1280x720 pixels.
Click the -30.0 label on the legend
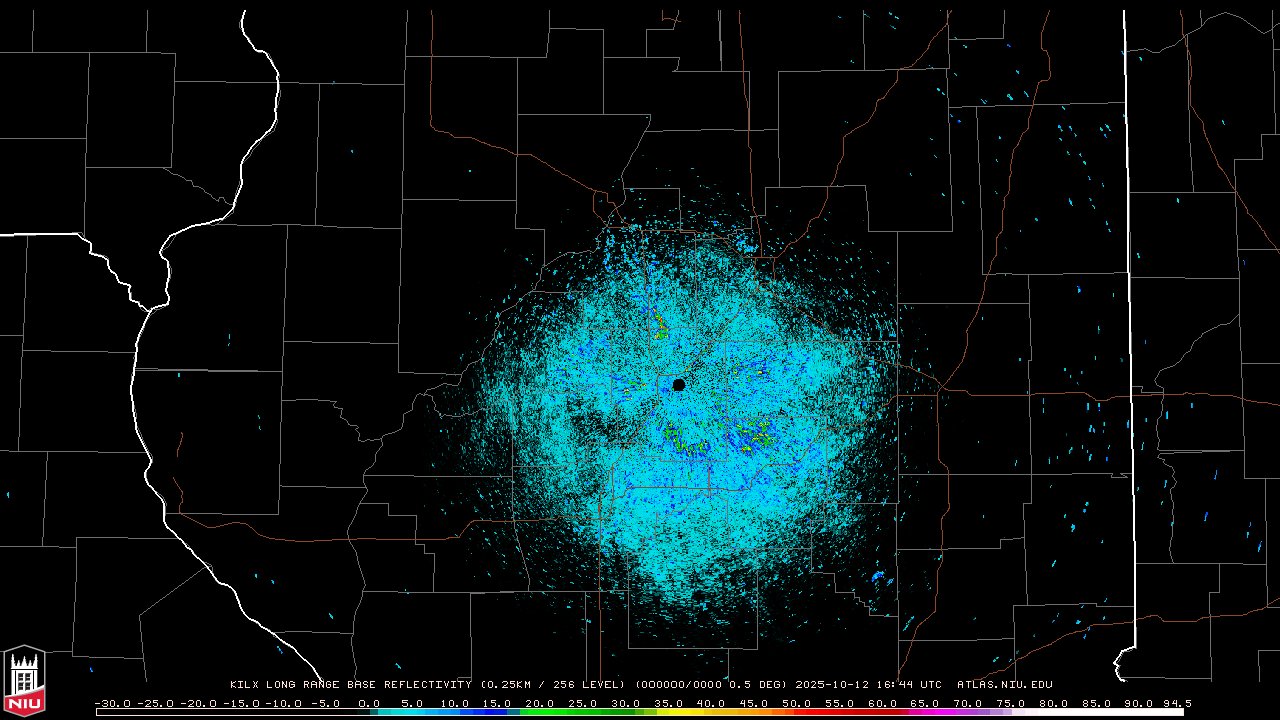(111, 703)
